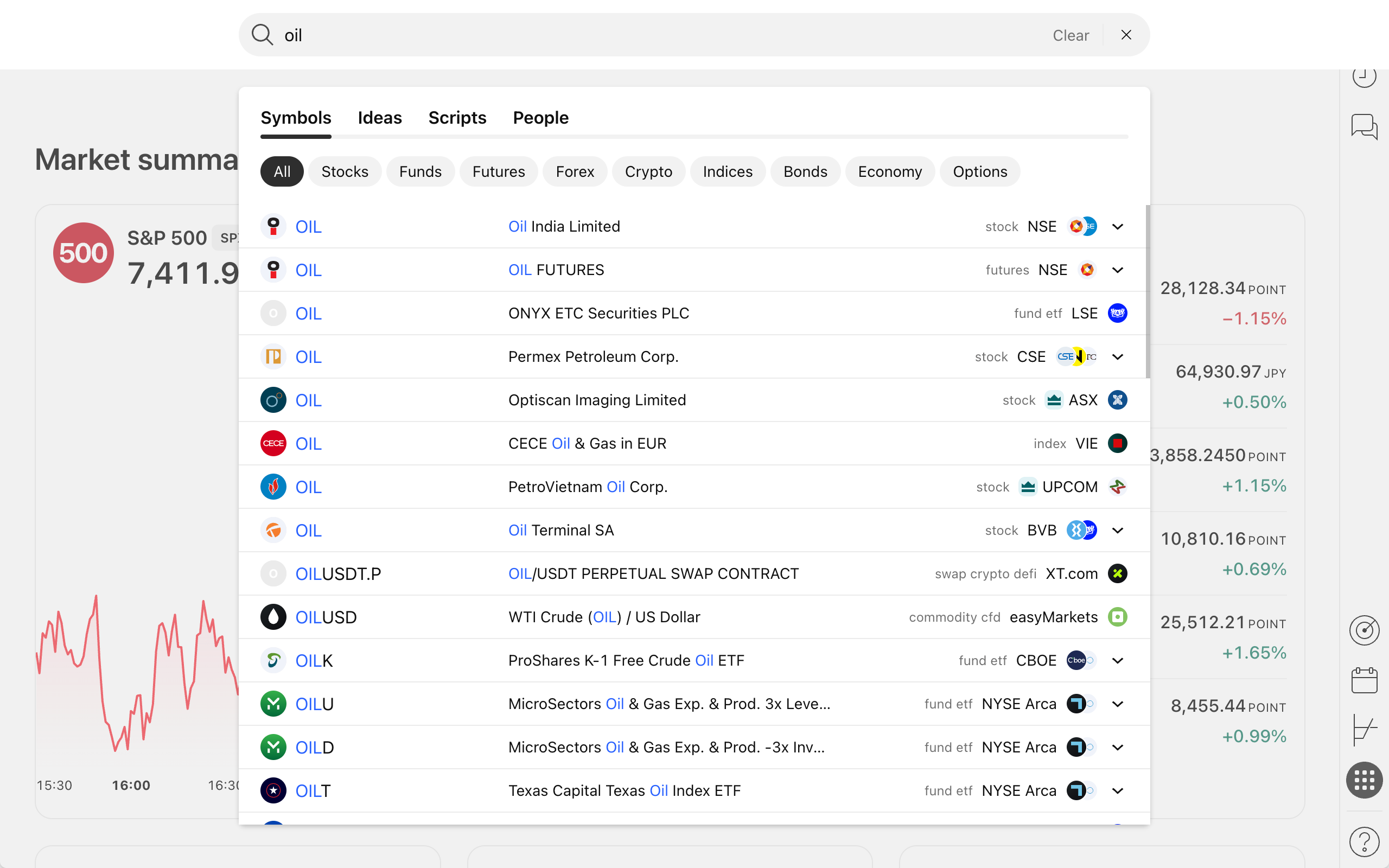Click the S&P 500 red logo badge
Image resolution: width=1389 pixels, height=868 pixels.
pyautogui.click(x=83, y=253)
